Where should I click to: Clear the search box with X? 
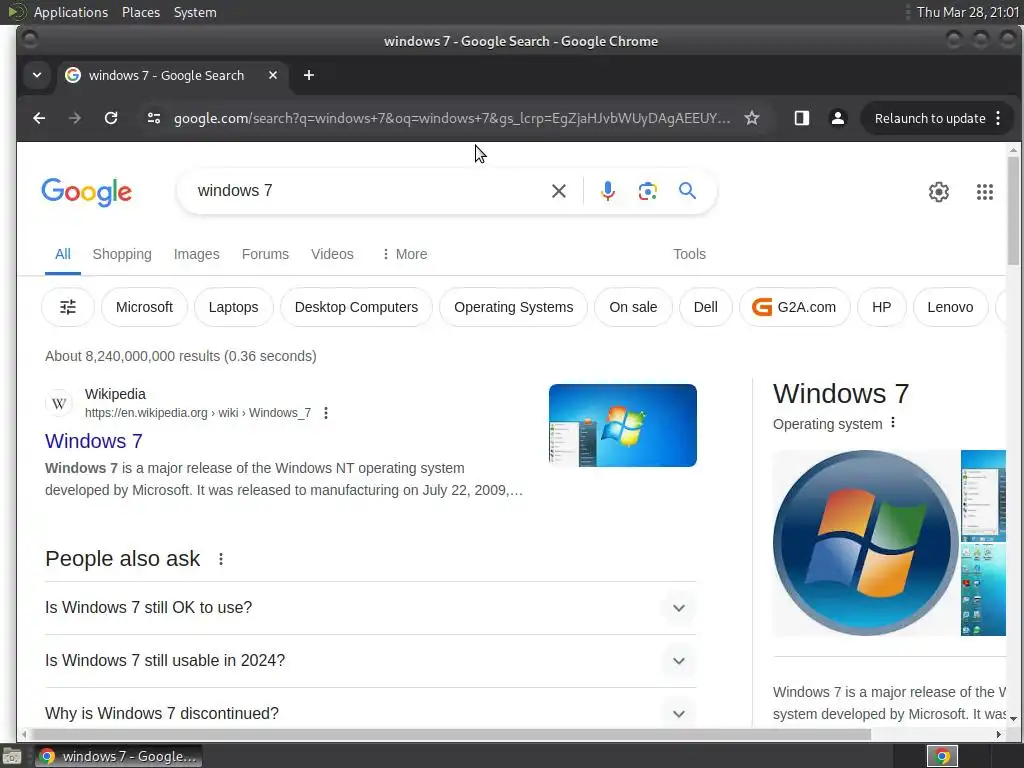(x=558, y=191)
